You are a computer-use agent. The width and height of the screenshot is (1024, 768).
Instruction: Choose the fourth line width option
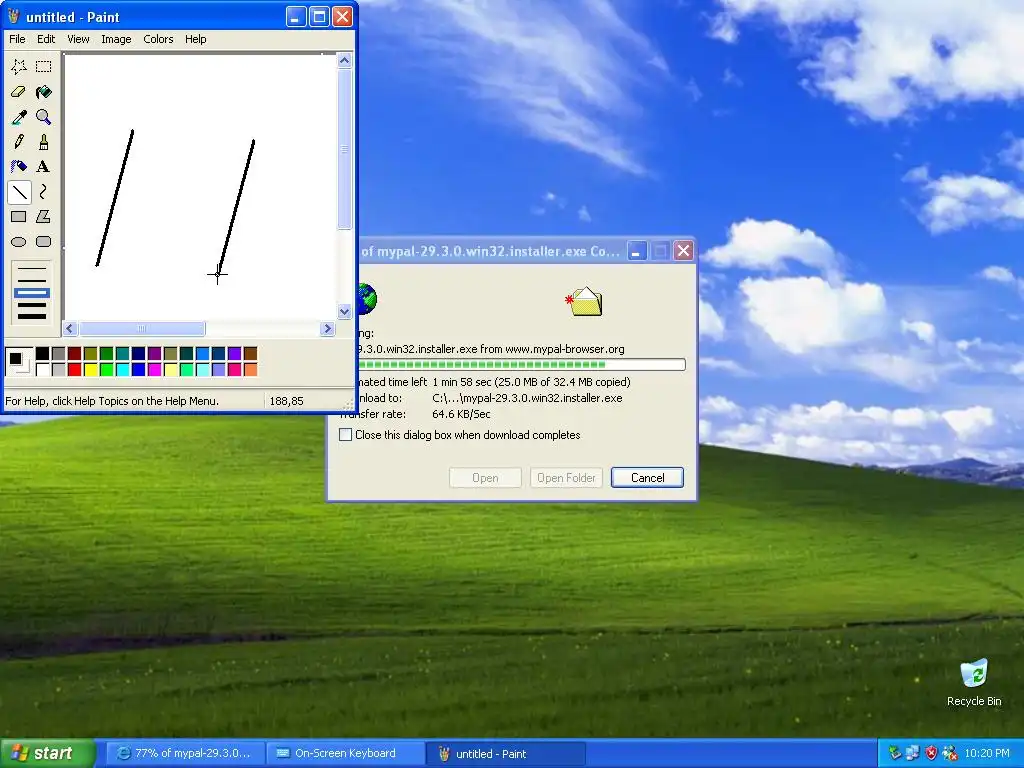click(32, 304)
